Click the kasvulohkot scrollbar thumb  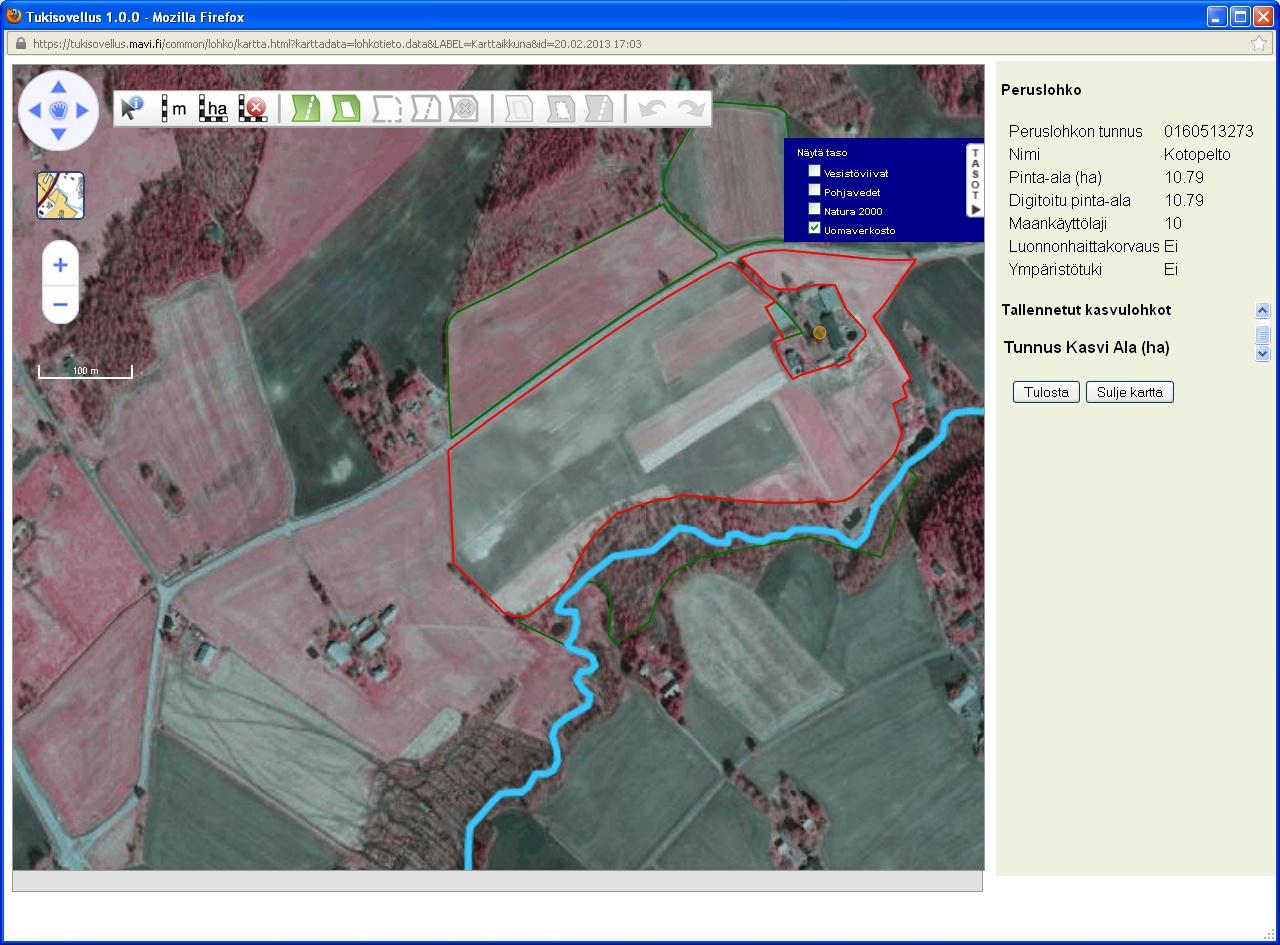point(1262,334)
